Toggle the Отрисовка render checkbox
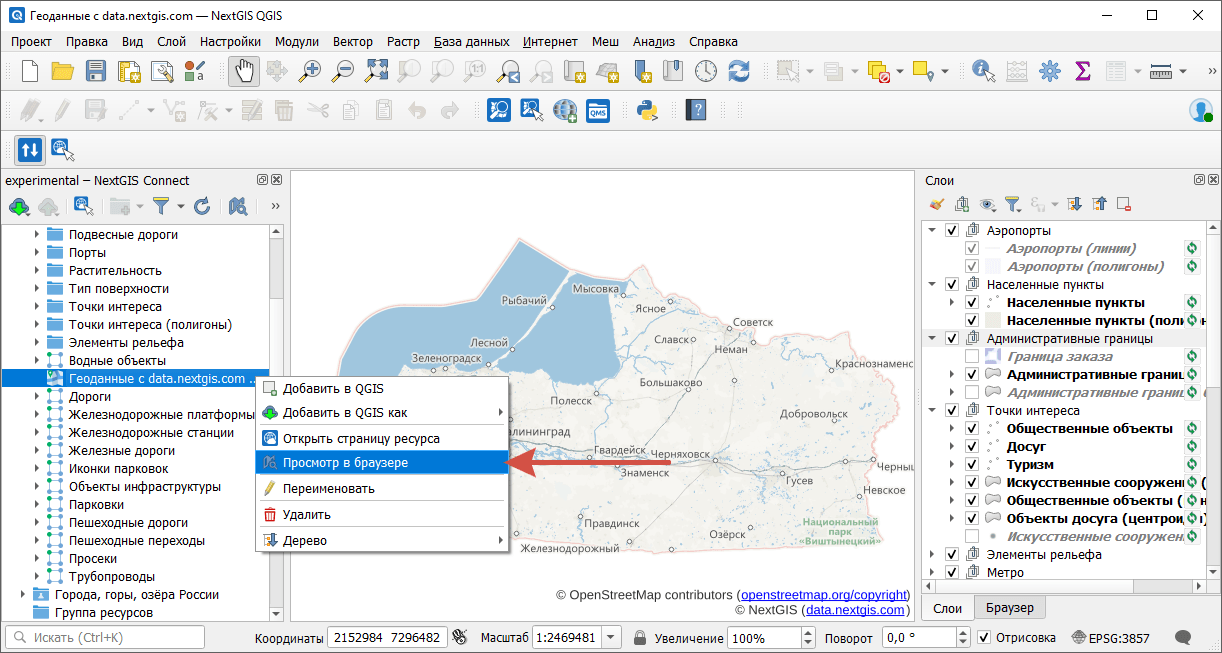Image resolution: width=1222 pixels, height=653 pixels. pyautogui.click(x=984, y=637)
